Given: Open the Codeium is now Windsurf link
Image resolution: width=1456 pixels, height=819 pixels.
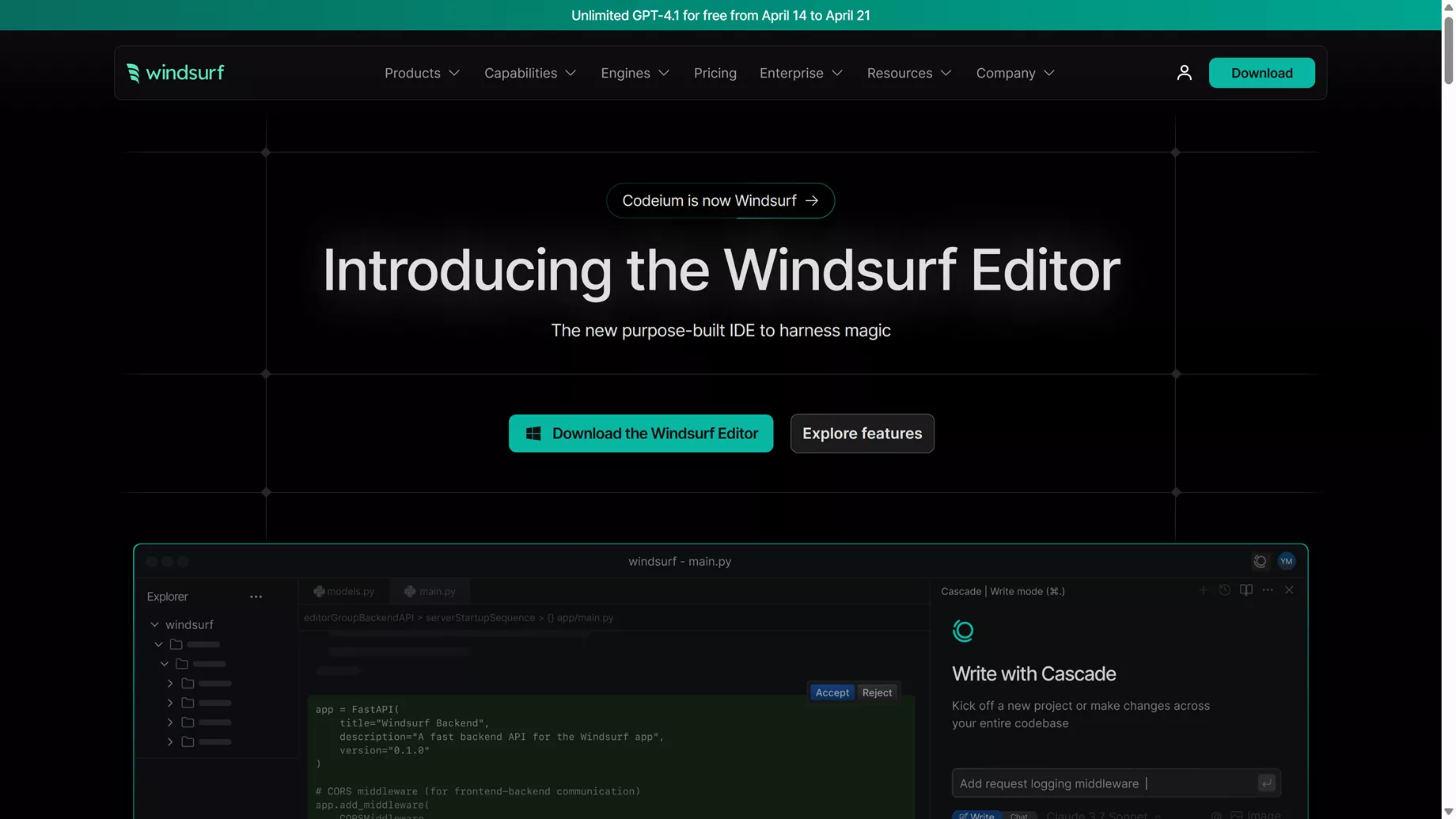Looking at the screenshot, I should click(720, 201).
